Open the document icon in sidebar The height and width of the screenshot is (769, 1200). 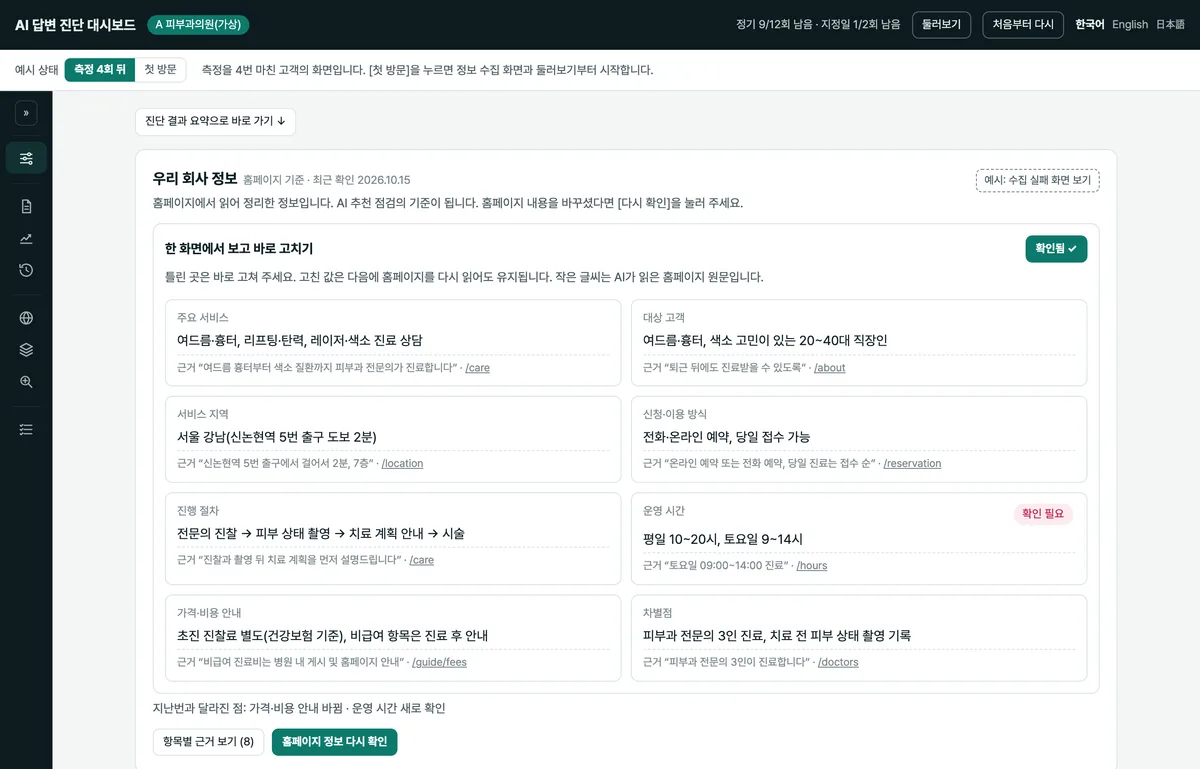pos(26,206)
